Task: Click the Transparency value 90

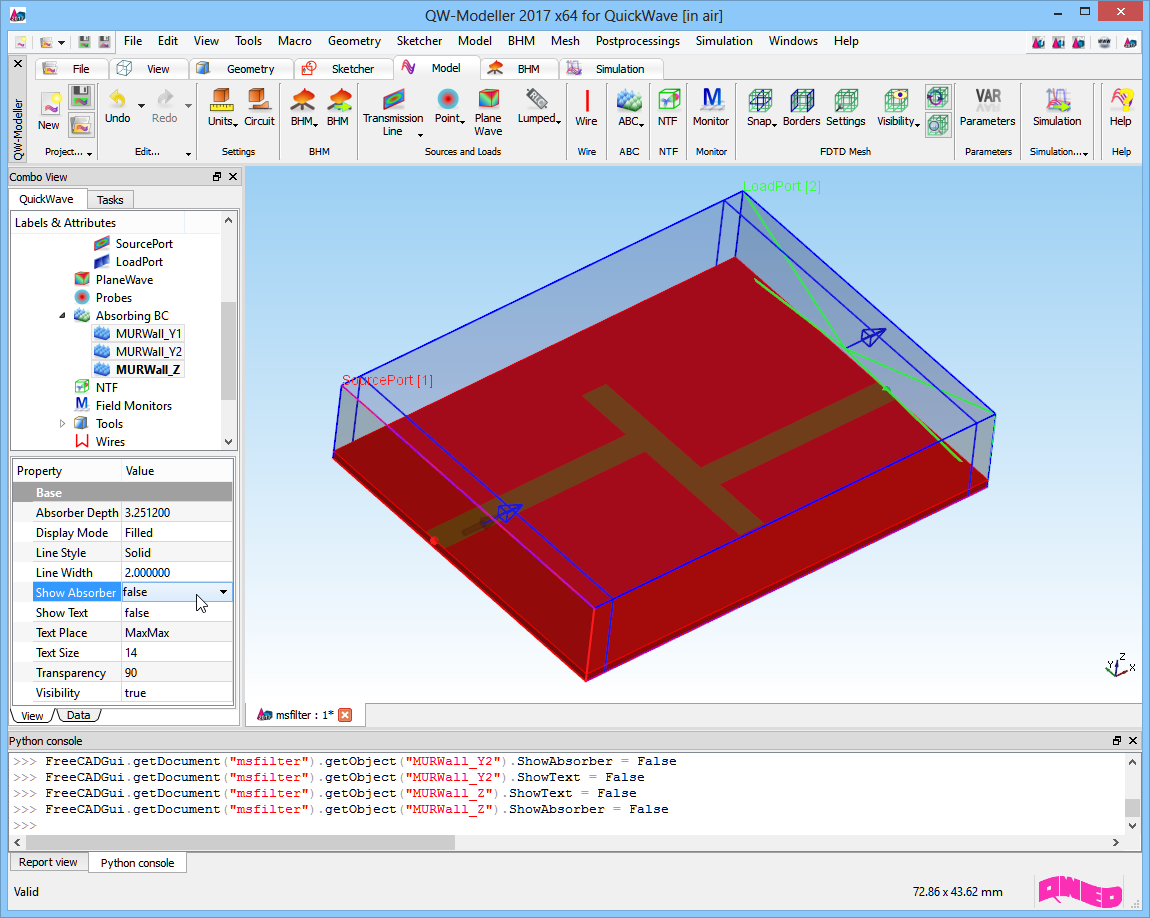Action: click(x=177, y=672)
